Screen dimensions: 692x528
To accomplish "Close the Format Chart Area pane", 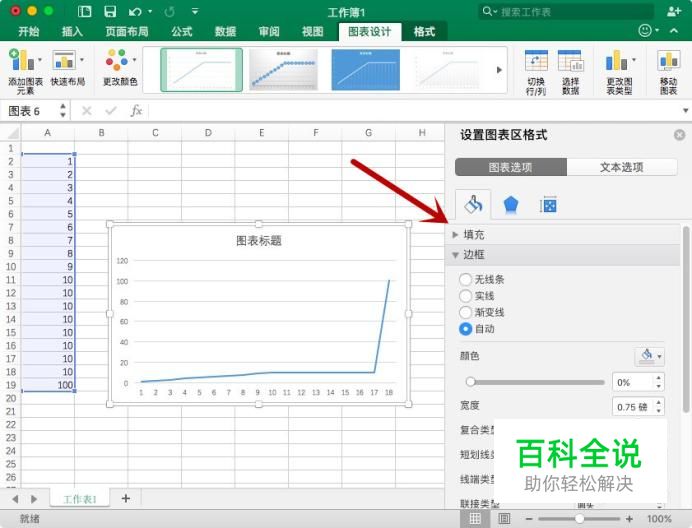I will tap(680, 135).
